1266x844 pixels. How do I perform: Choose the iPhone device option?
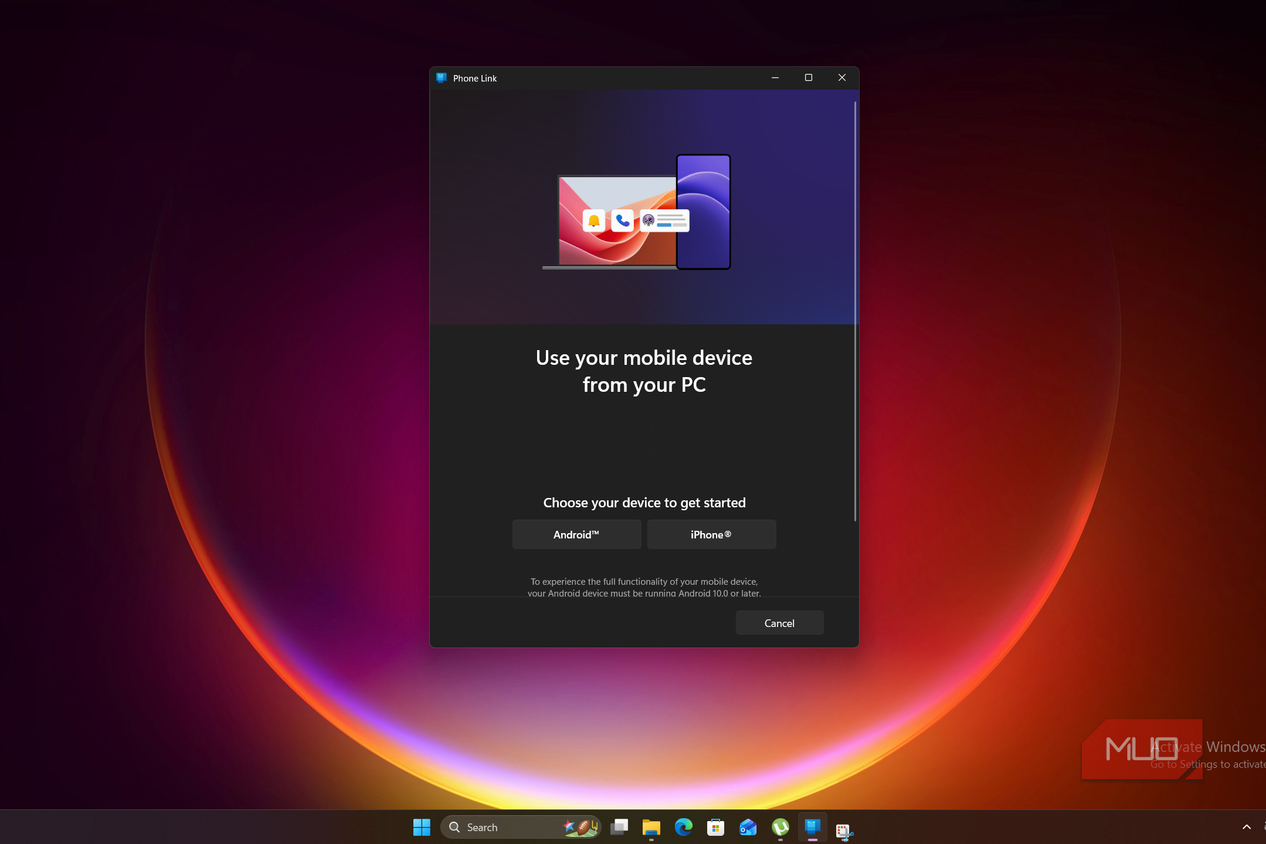click(x=711, y=534)
